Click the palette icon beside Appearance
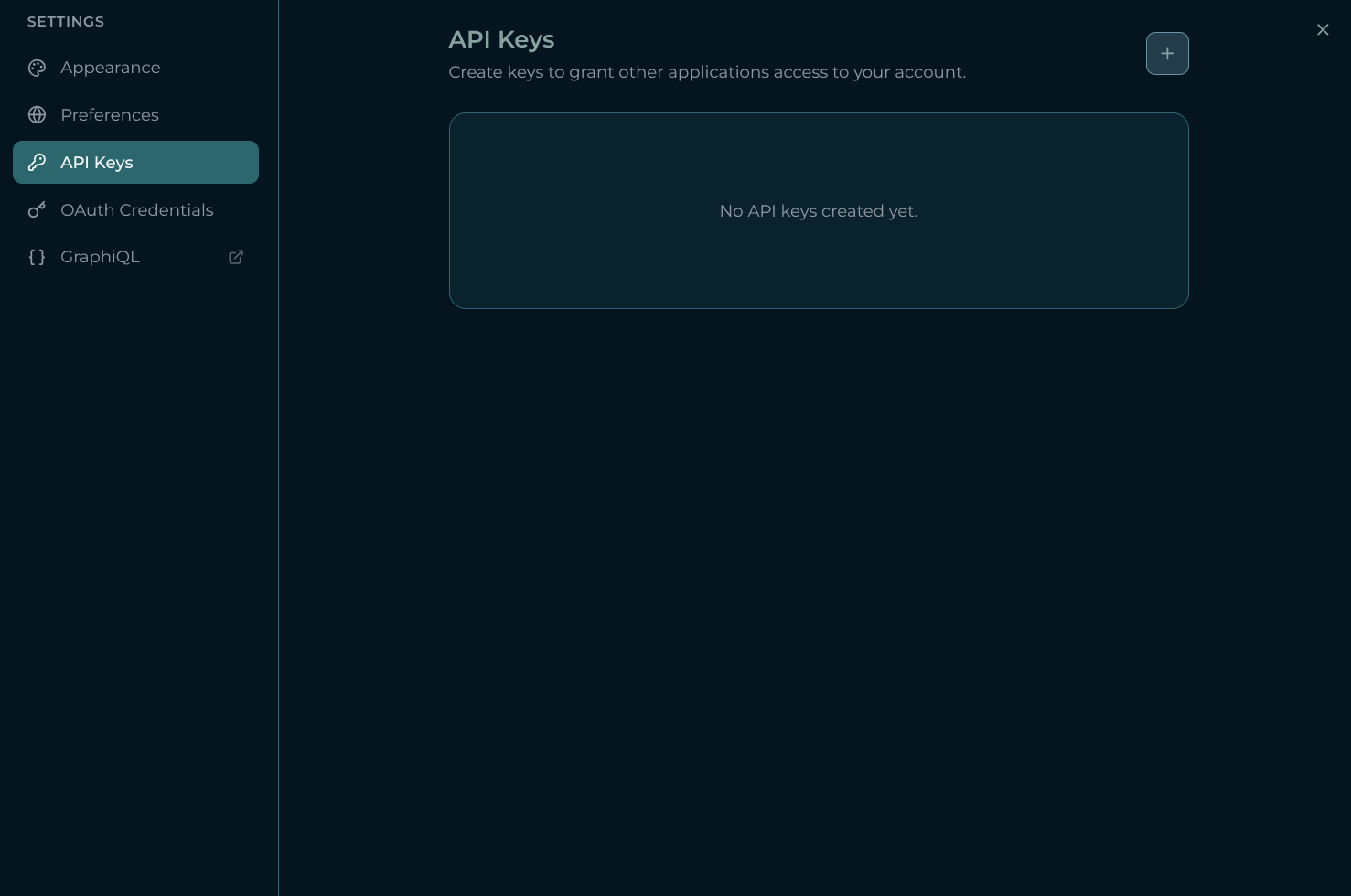This screenshot has width=1351, height=896. pos(37,68)
